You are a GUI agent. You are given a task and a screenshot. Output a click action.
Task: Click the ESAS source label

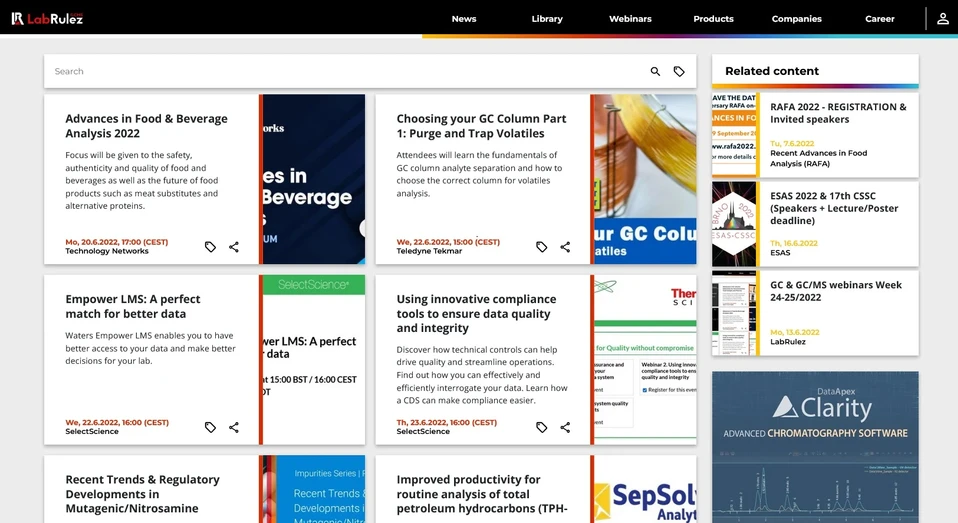(780, 252)
